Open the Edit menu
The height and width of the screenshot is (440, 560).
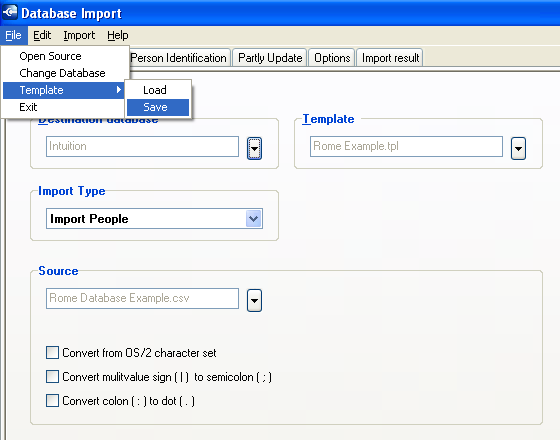click(42, 35)
